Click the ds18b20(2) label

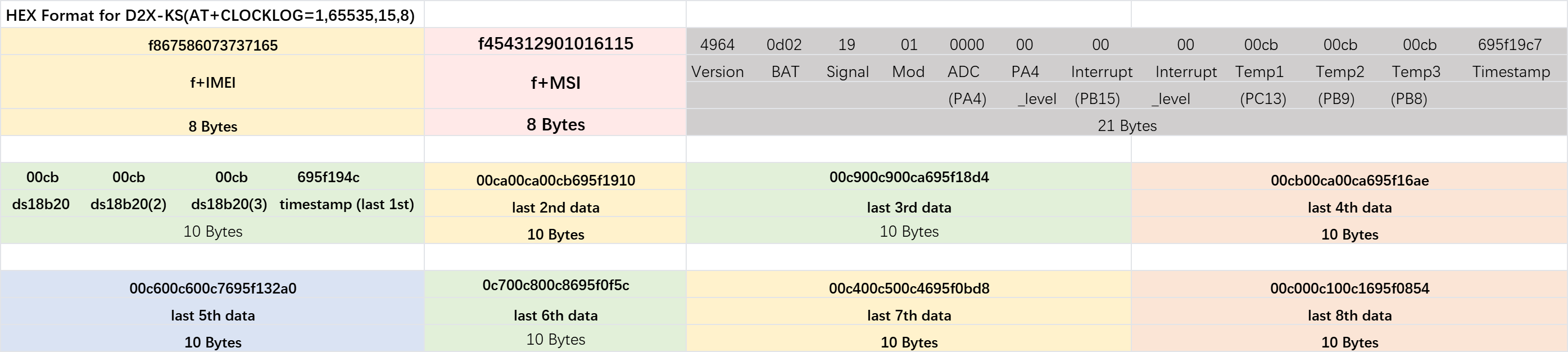[129, 204]
